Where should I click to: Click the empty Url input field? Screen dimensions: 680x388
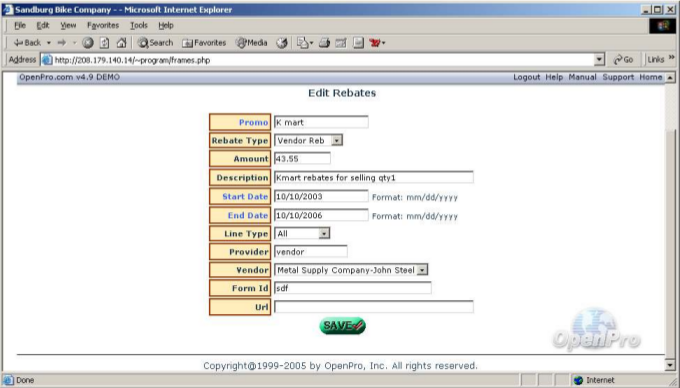tap(373, 307)
